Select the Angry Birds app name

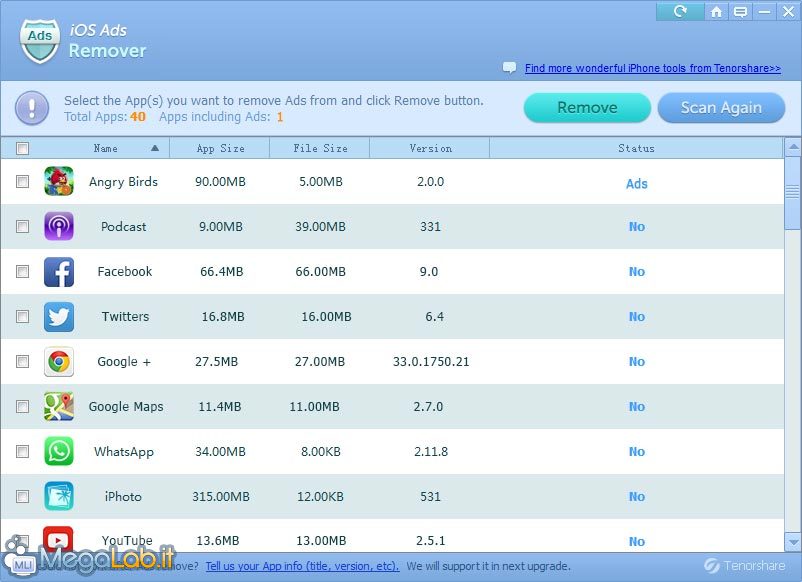123,182
